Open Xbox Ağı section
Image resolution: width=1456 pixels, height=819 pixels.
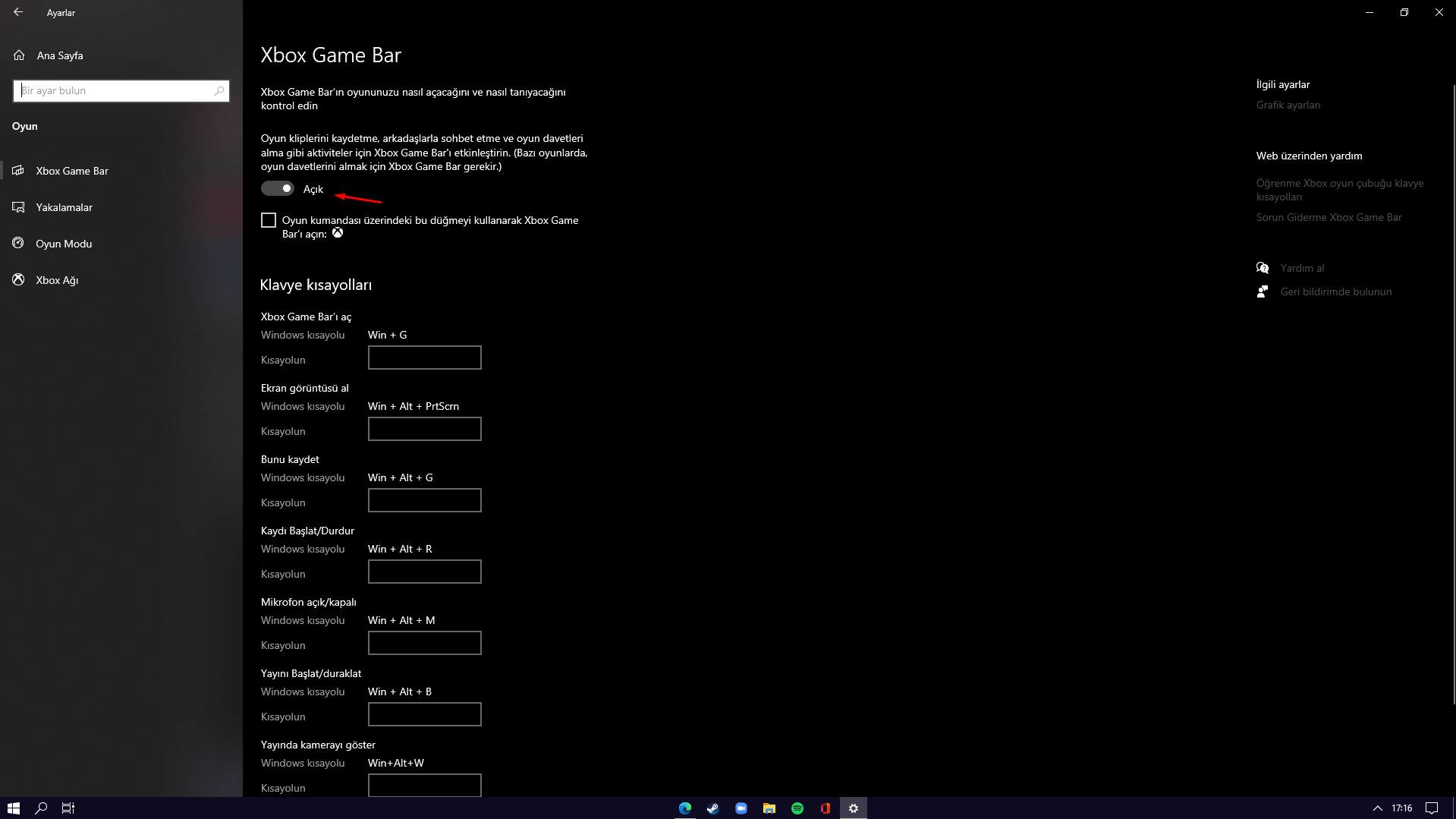(x=57, y=280)
